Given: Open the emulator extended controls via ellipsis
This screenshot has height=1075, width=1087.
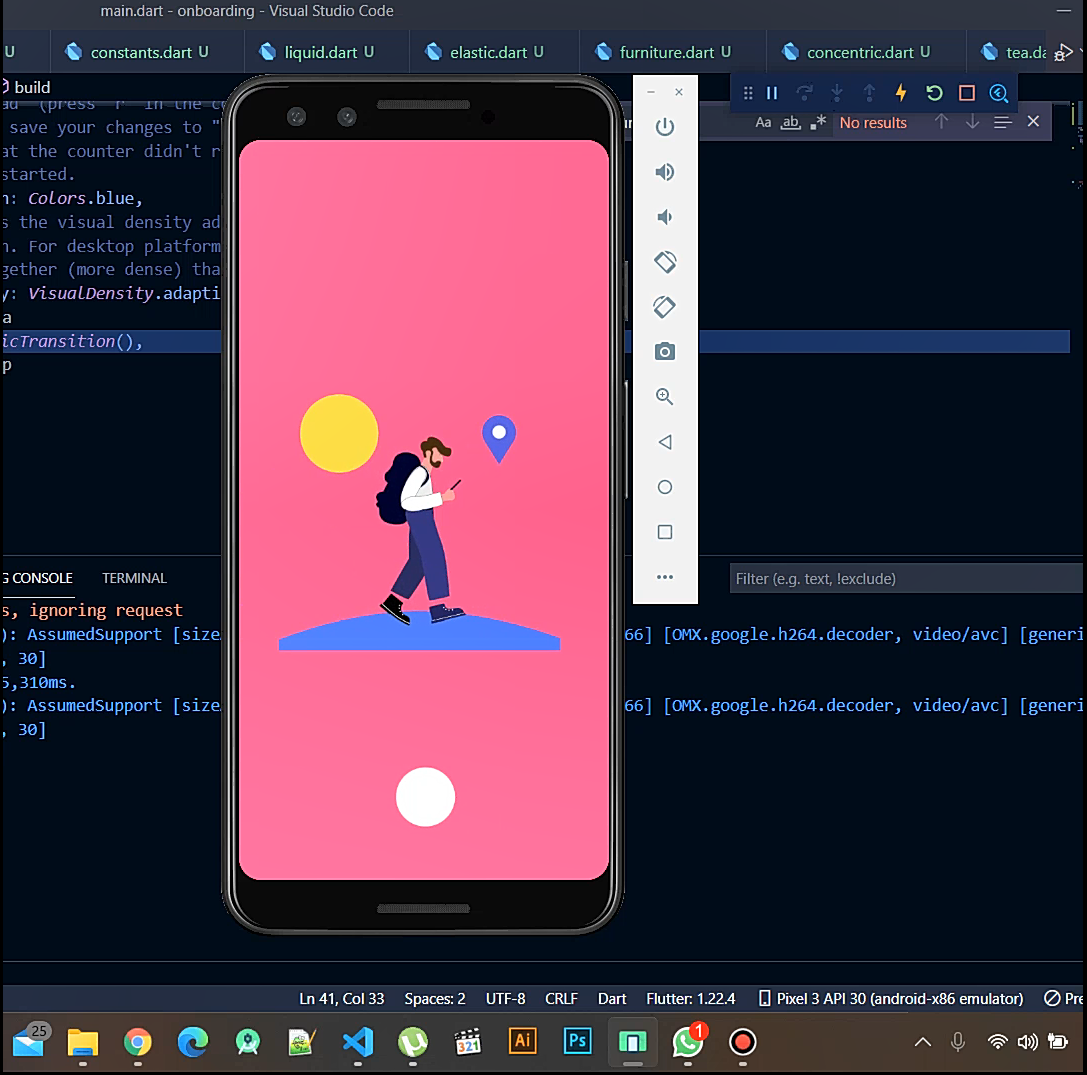Looking at the screenshot, I should coord(665,577).
